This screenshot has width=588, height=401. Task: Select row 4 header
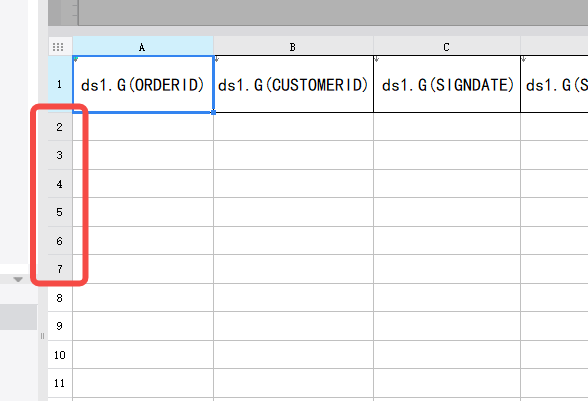coord(60,184)
